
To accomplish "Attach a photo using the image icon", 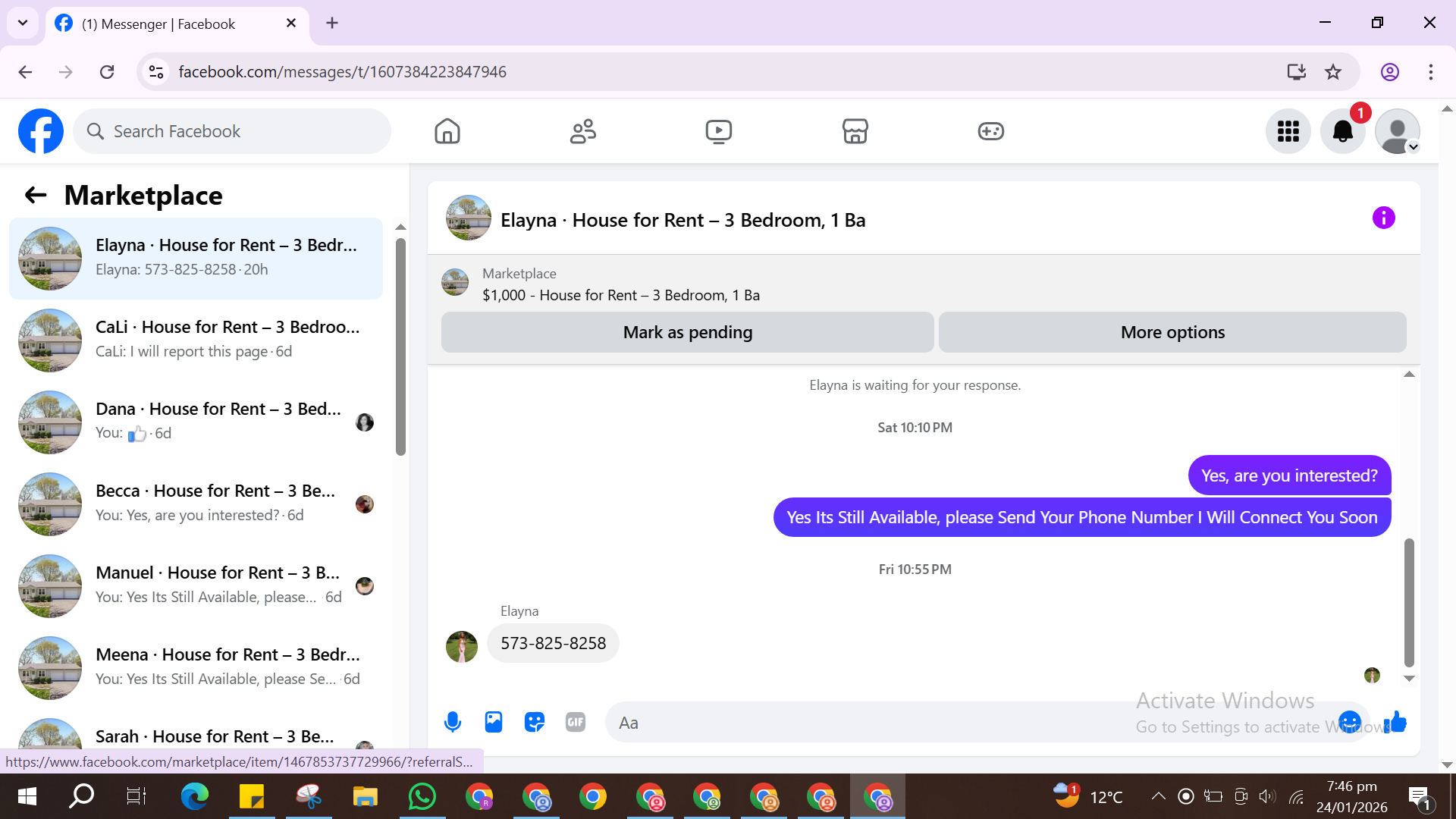I will [494, 722].
